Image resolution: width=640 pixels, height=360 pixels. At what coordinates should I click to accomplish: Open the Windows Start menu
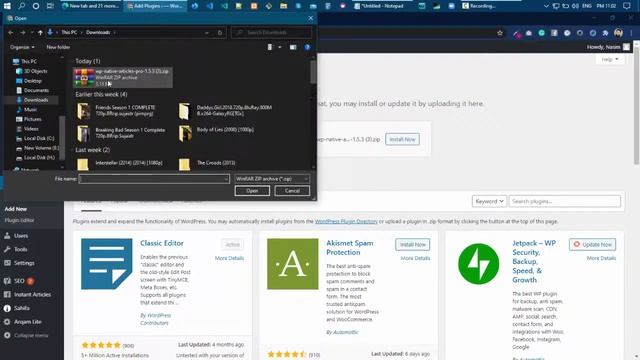click(7, 6)
